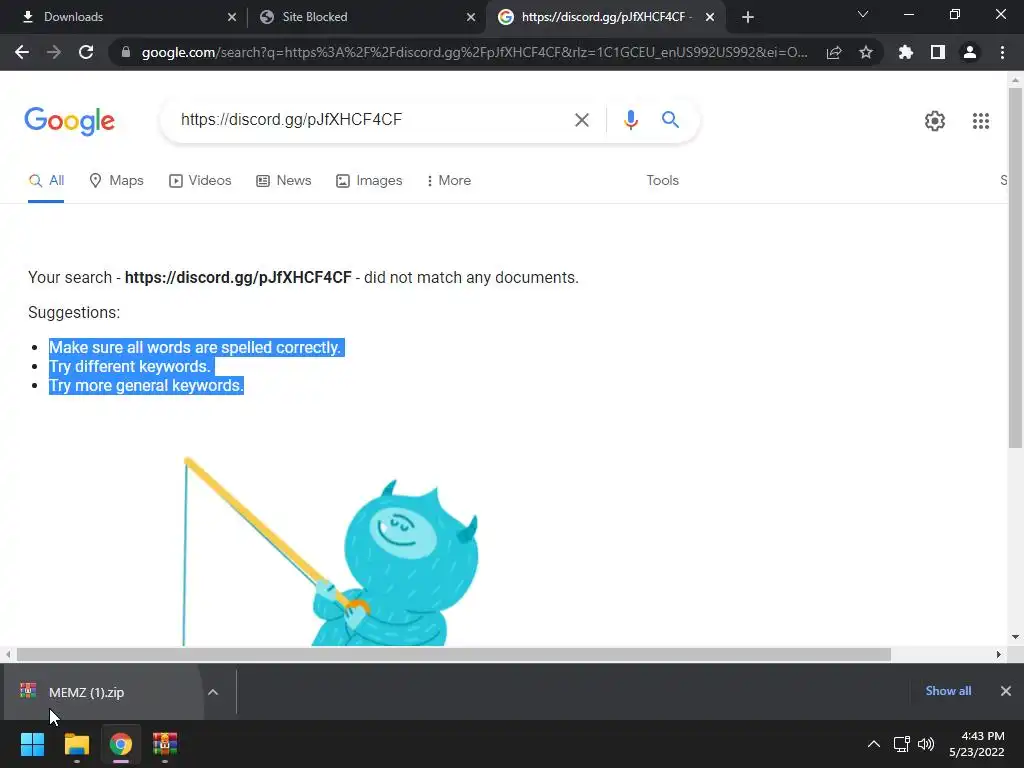1024x768 pixels.
Task: Open the Extensions puzzle icon
Action: (x=905, y=52)
